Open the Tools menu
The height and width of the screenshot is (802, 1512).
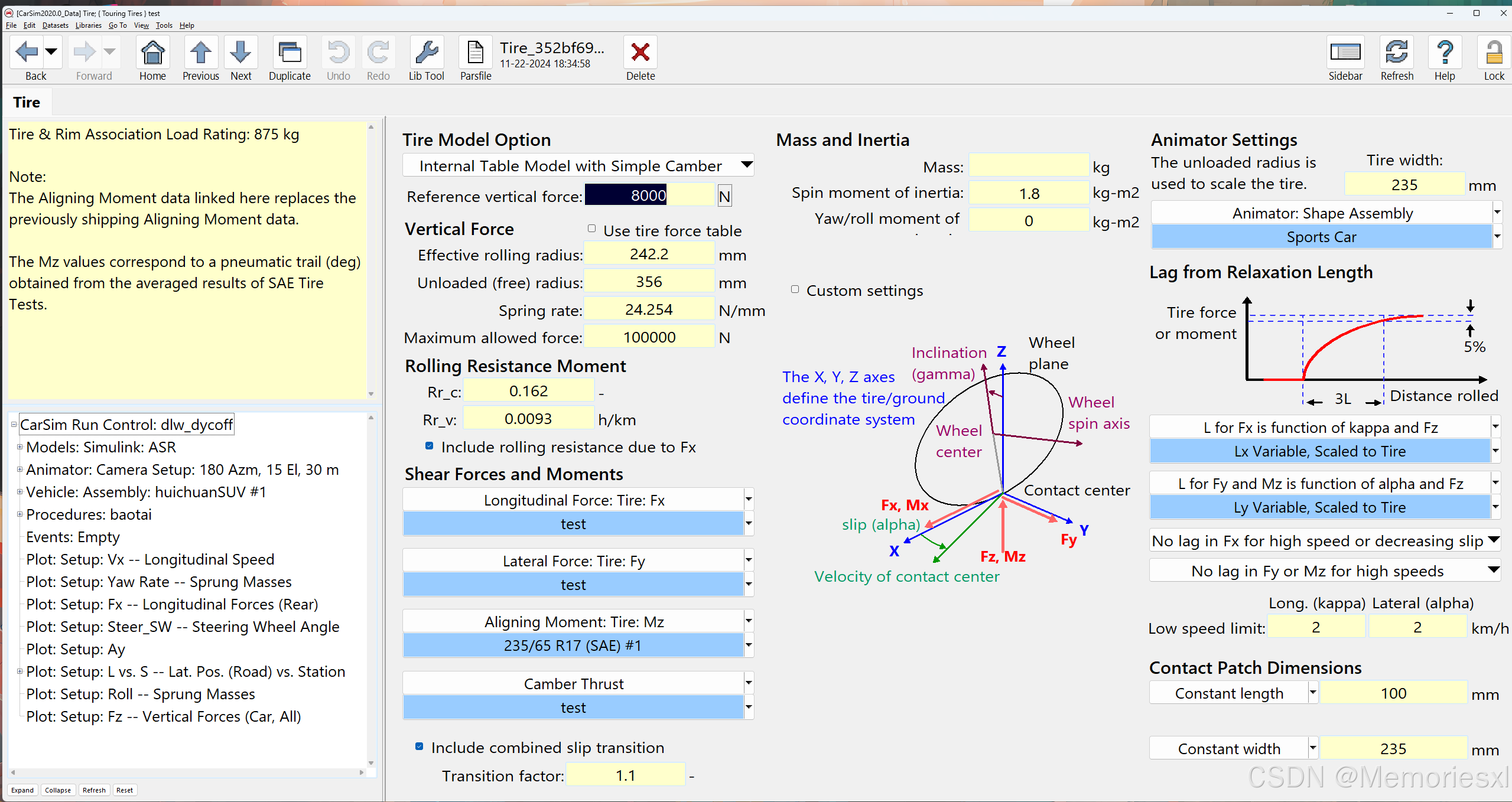pyautogui.click(x=164, y=25)
